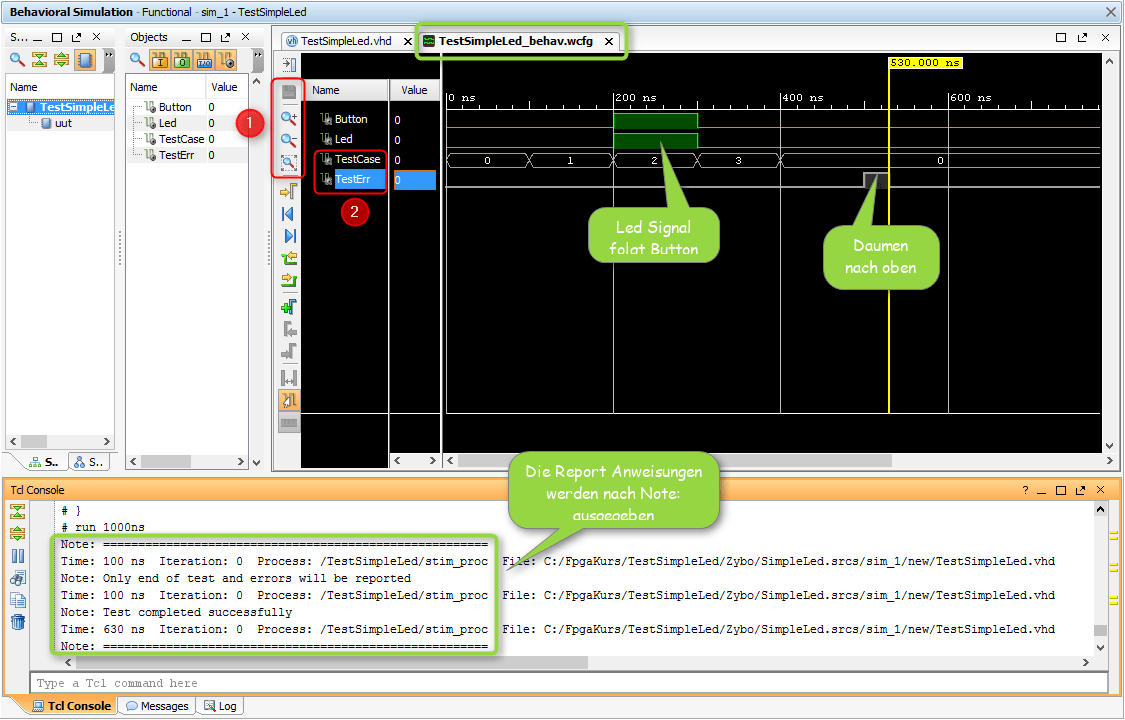Jump to the waveform start time

[289, 214]
